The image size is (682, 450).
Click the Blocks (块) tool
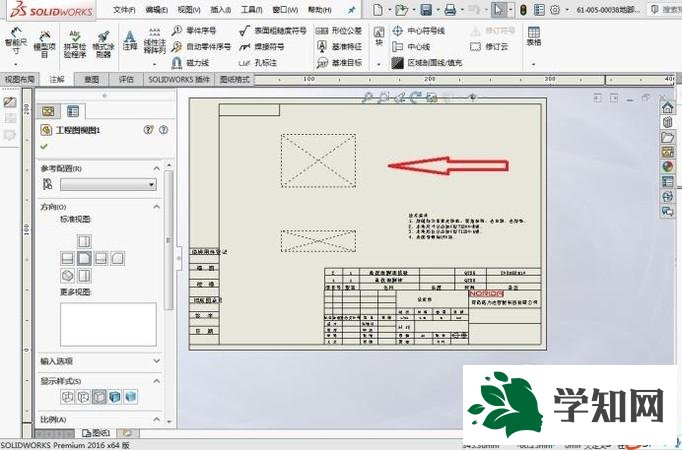coord(379,36)
